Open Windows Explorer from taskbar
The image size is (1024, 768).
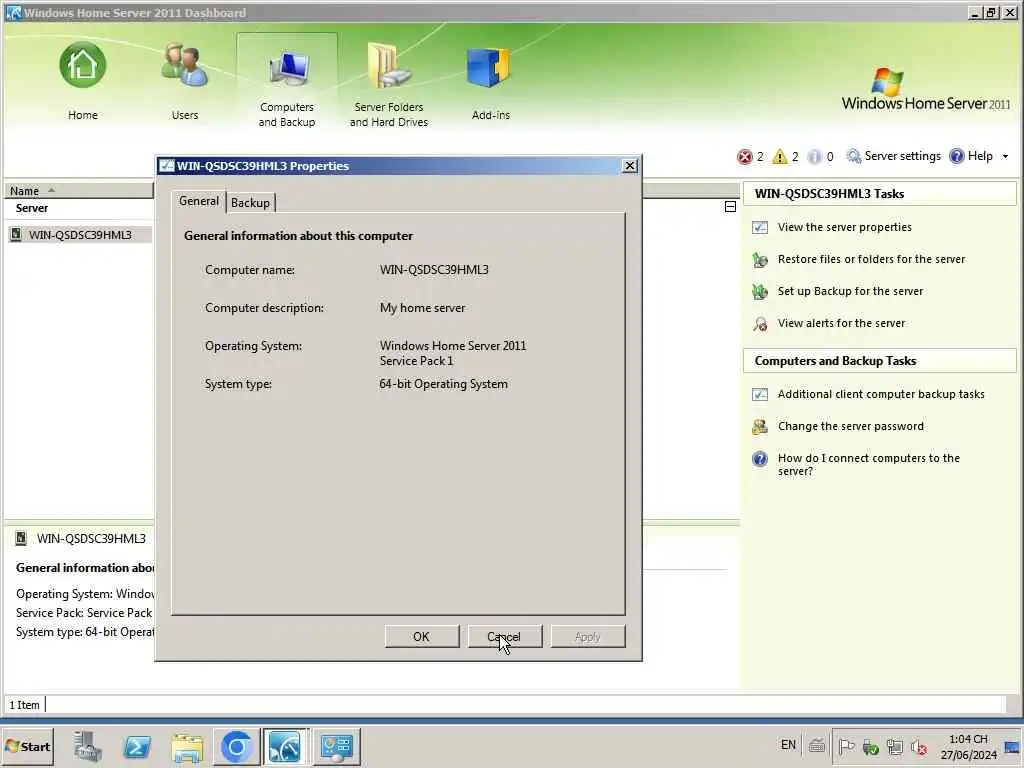coord(187,747)
